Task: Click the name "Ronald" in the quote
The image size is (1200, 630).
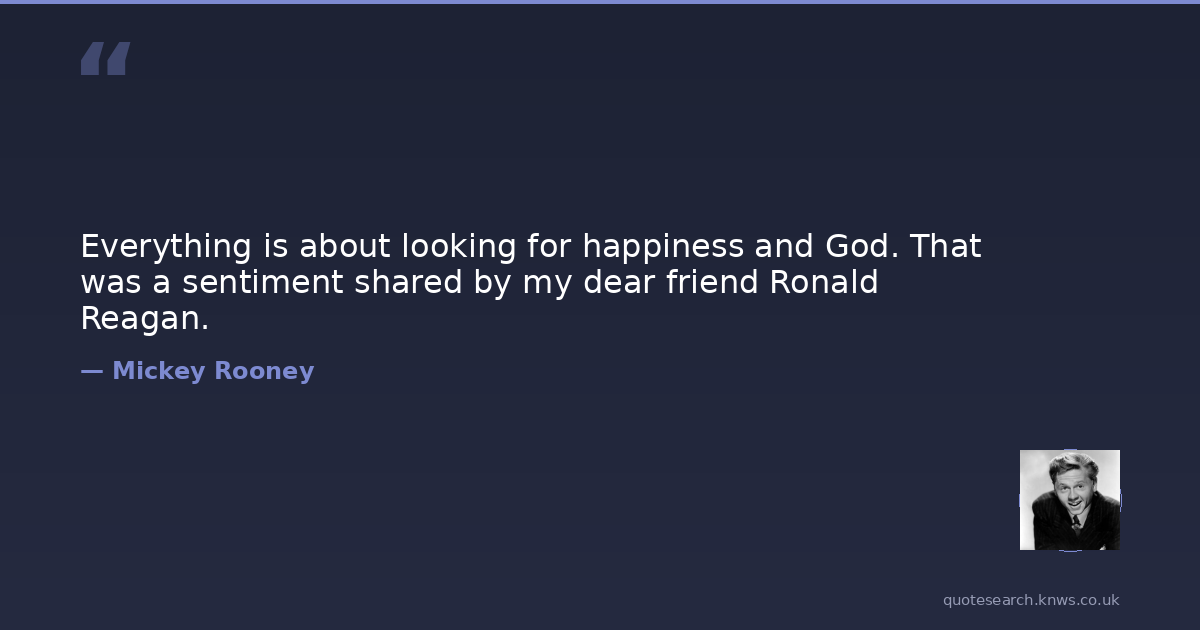Action: click(824, 283)
